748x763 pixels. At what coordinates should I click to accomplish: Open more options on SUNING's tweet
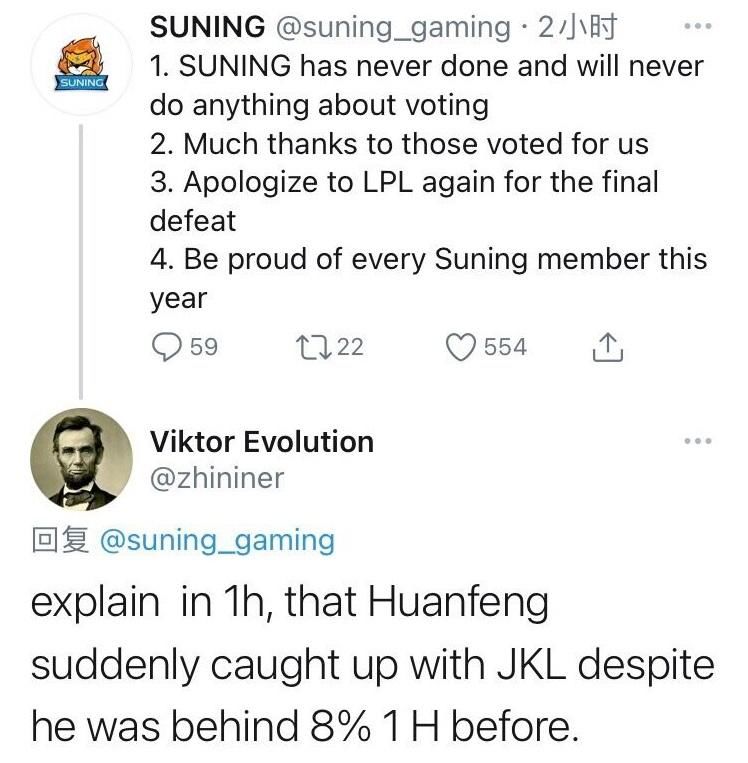coord(697,25)
